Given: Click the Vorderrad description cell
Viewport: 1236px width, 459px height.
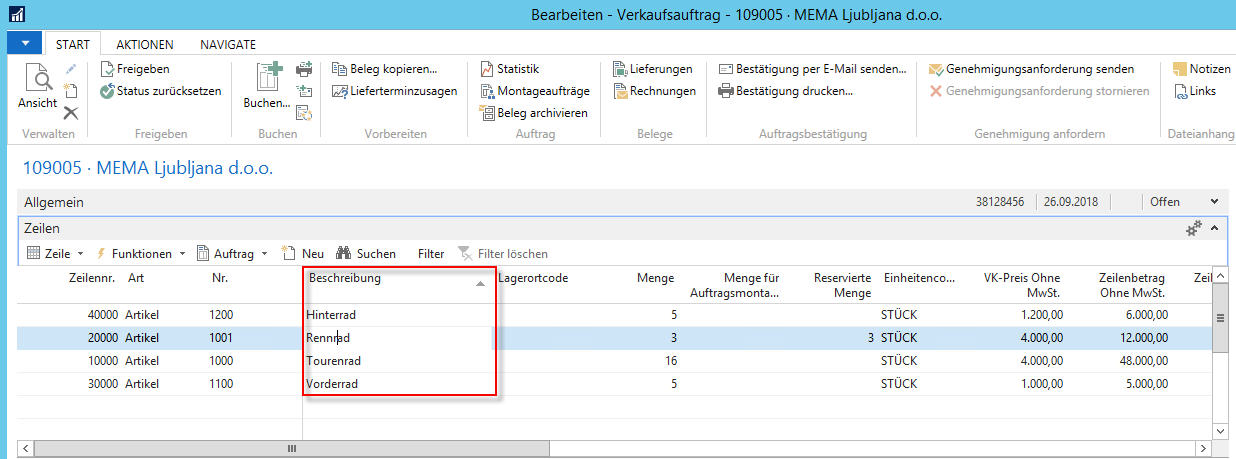Looking at the screenshot, I should pos(398,384).
